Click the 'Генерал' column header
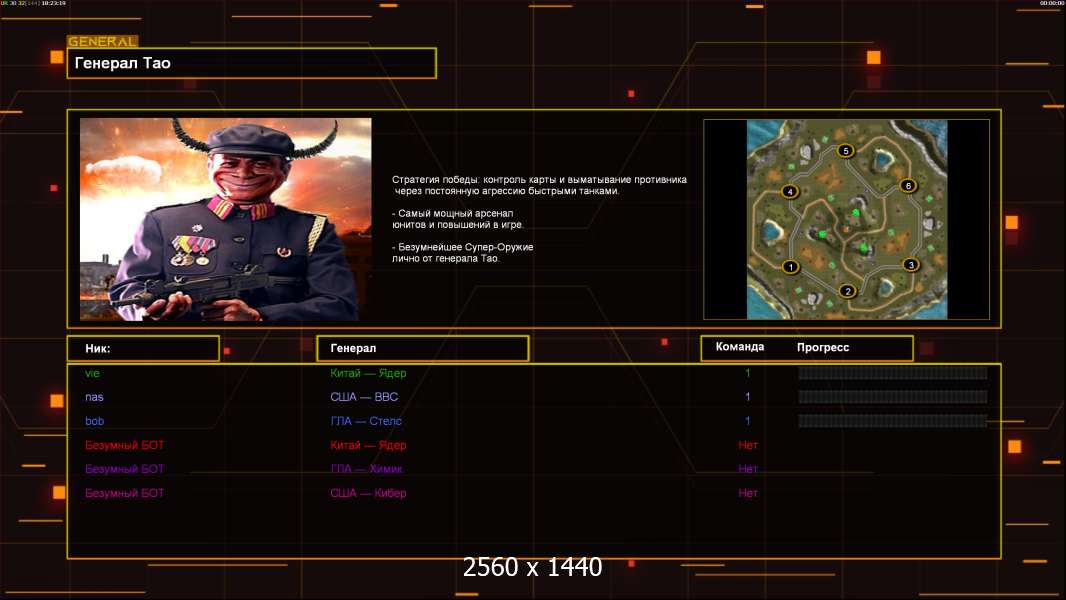The width and height of the screenshot is (1066, 600). tap(423, 348)
